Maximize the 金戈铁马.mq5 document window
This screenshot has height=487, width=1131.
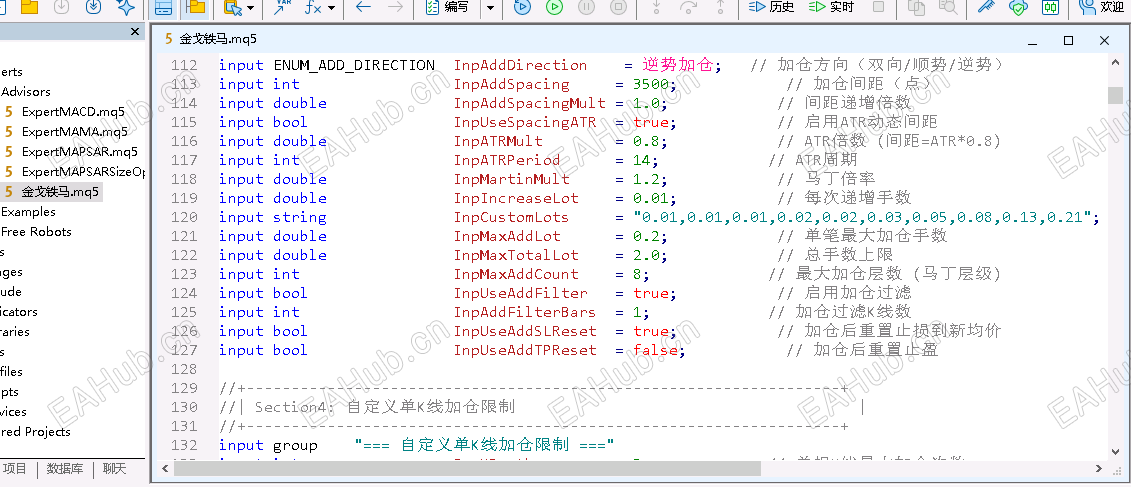[x=1069, y=40]
